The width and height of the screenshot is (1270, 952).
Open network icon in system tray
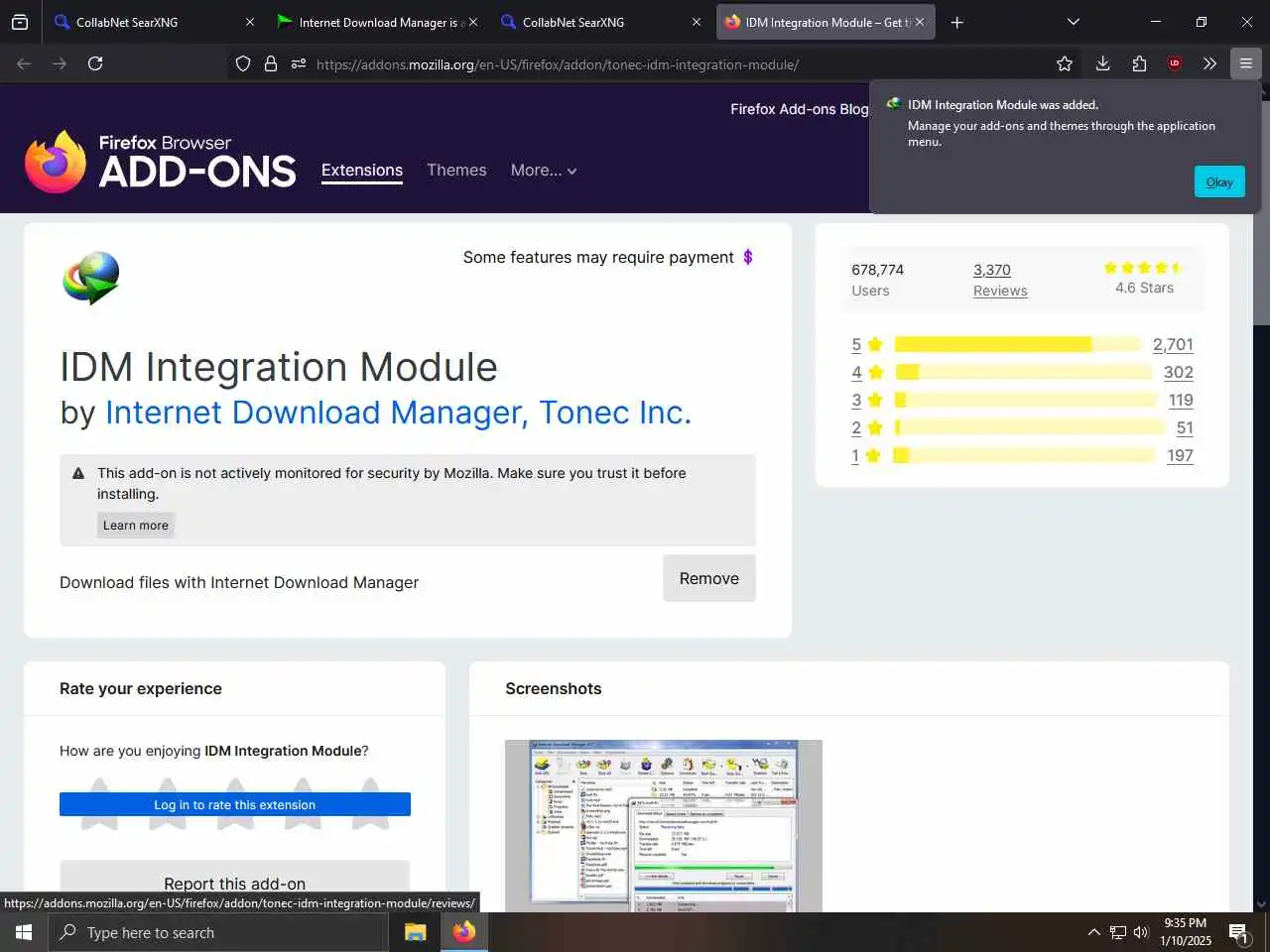click(x=1117, y=932)
